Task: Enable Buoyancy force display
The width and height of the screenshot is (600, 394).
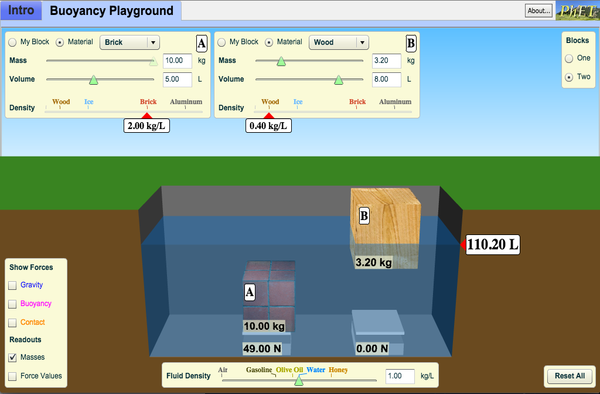Action: click(13, 304)
